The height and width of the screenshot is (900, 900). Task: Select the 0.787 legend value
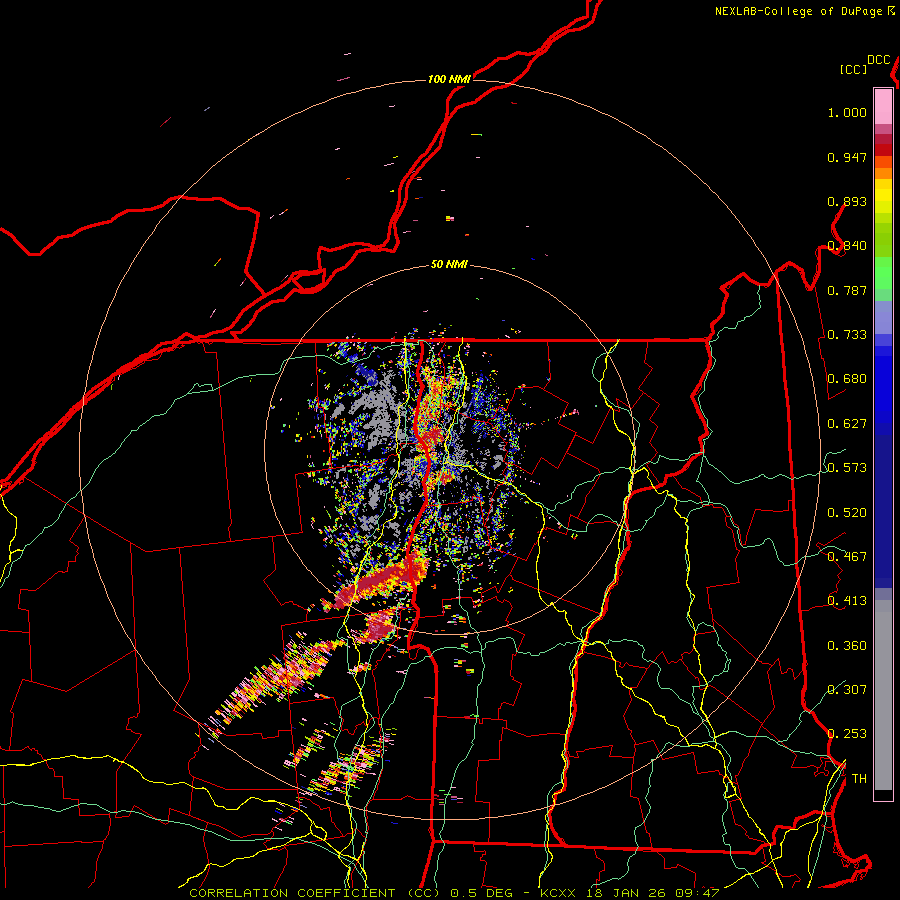(847, 290)
